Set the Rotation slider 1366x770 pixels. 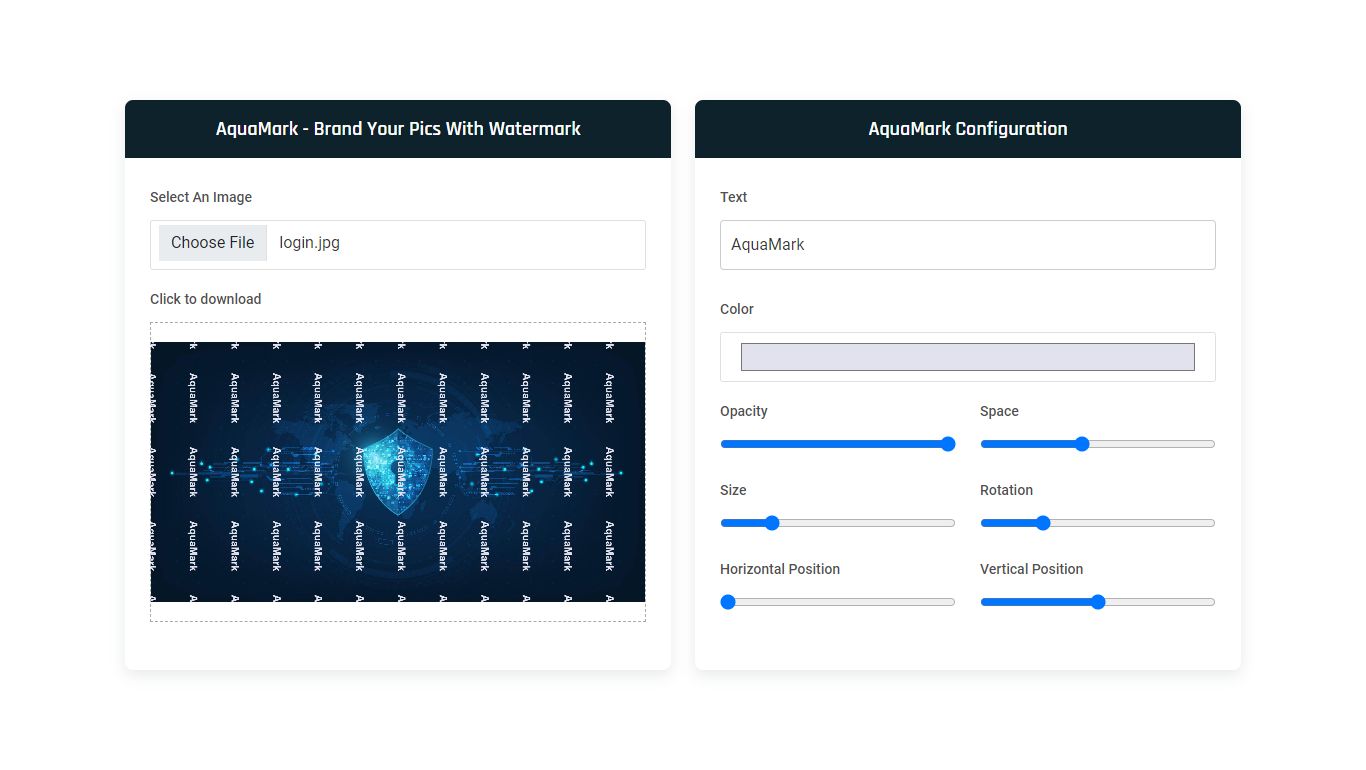[x=1098, y=523]
